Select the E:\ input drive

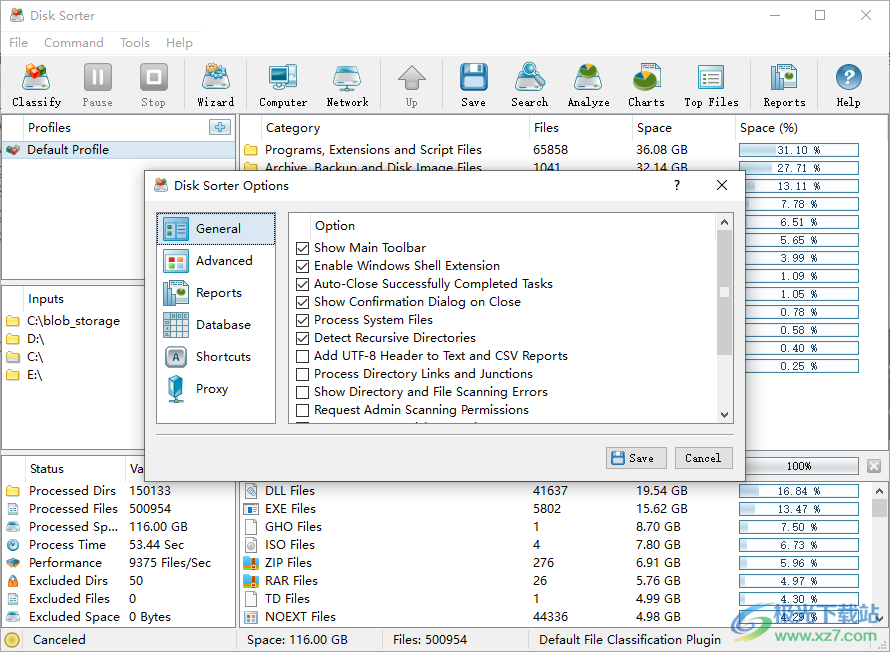point(24,375)
